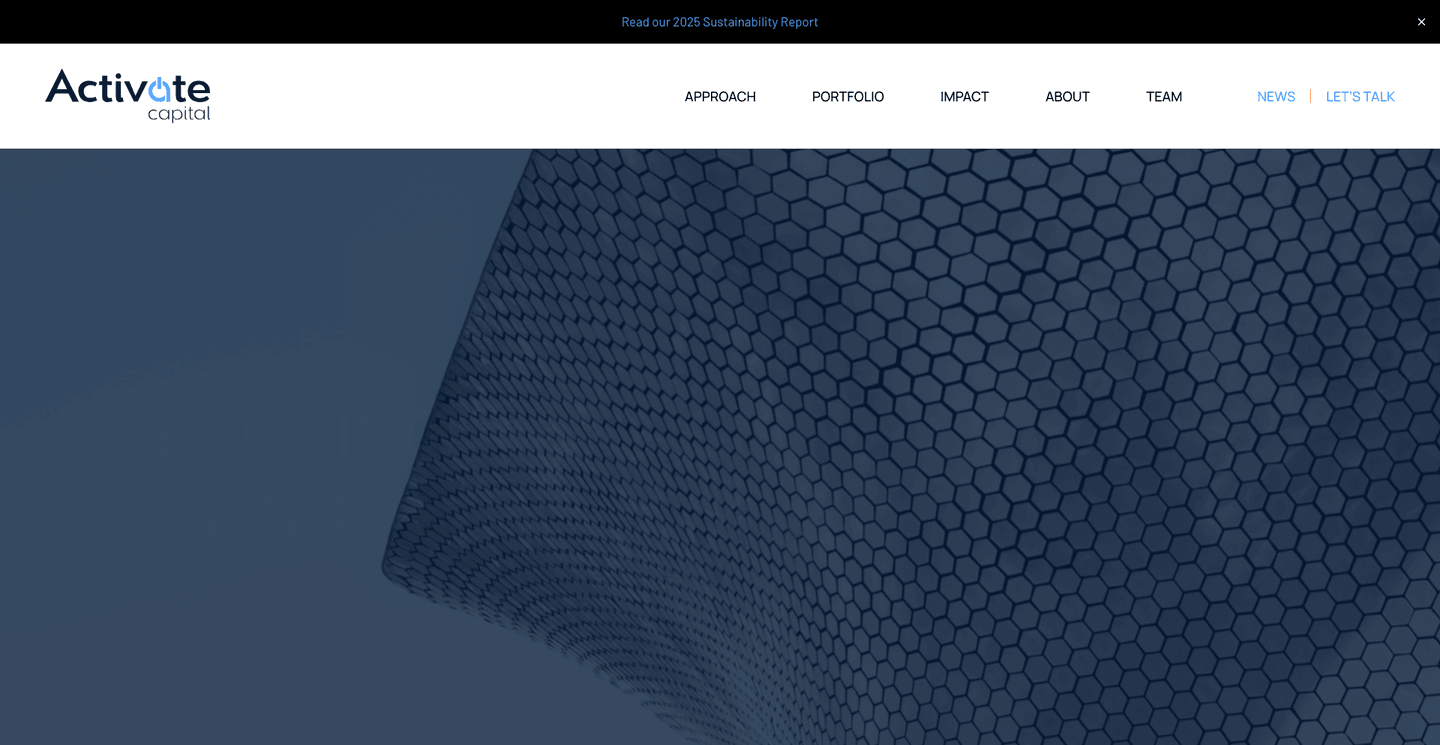Screen dimensions: 1440x745
Task: Click the Activate Capital logo
Action: 127,95
